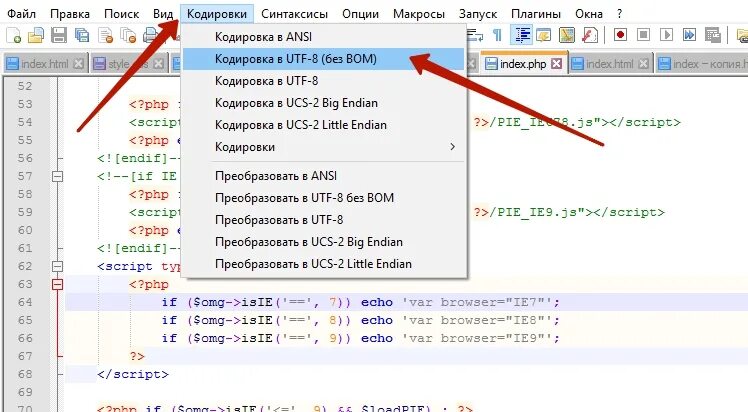This screenshot has height=412, width=748.
Task: Click 'var browser="IE8"' string text
Action: (477, 320)
